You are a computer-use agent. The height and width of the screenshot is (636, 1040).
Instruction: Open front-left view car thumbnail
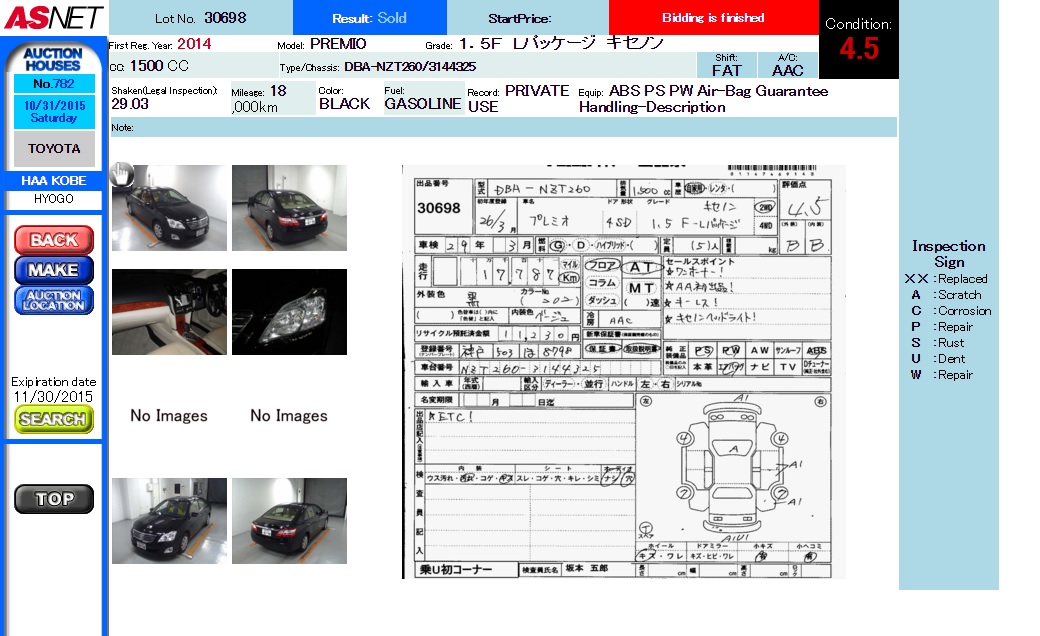(169, 207)
